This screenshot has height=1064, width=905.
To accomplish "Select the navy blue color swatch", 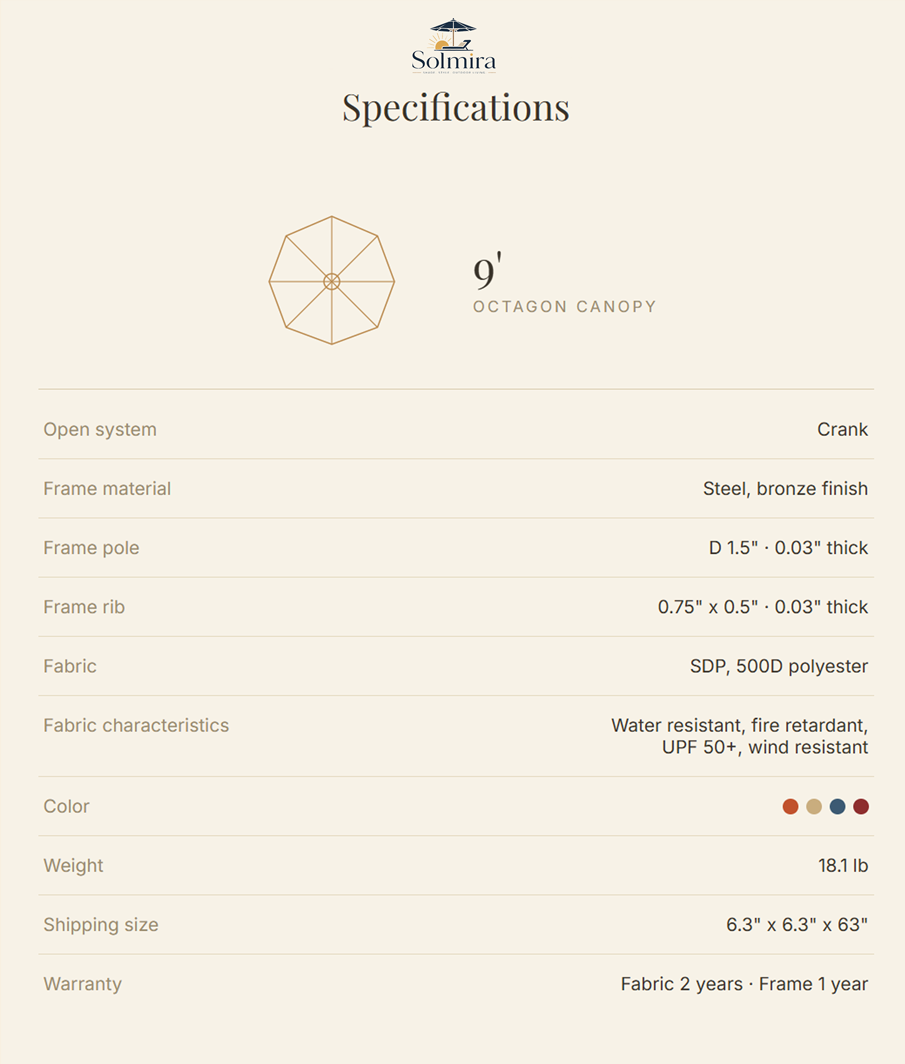I will (x=838, y=806).
